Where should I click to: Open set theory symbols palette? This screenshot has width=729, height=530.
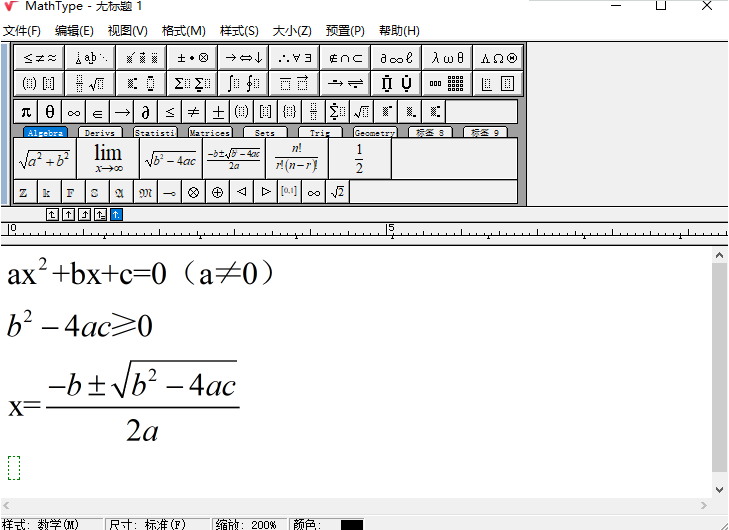345,58
